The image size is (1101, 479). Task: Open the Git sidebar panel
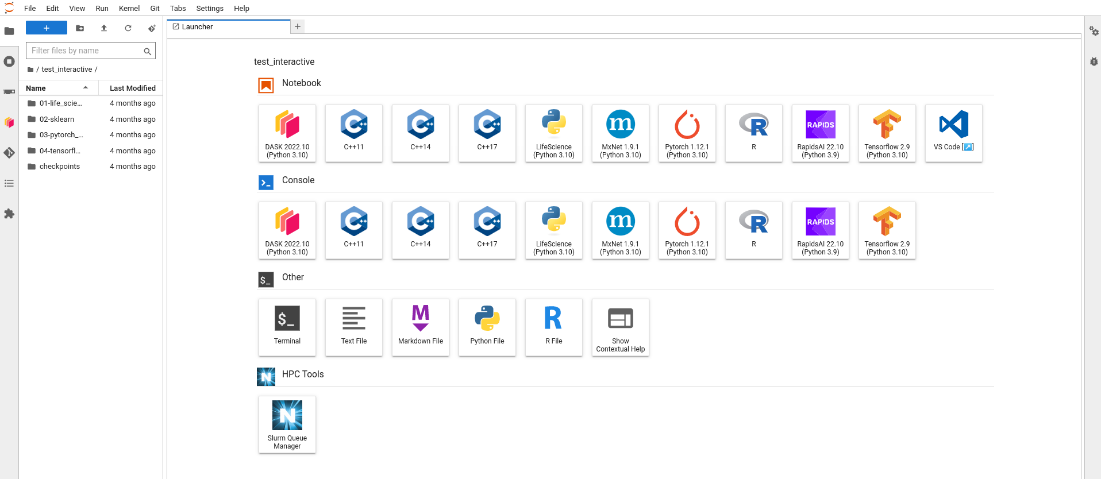pos(9,152)
